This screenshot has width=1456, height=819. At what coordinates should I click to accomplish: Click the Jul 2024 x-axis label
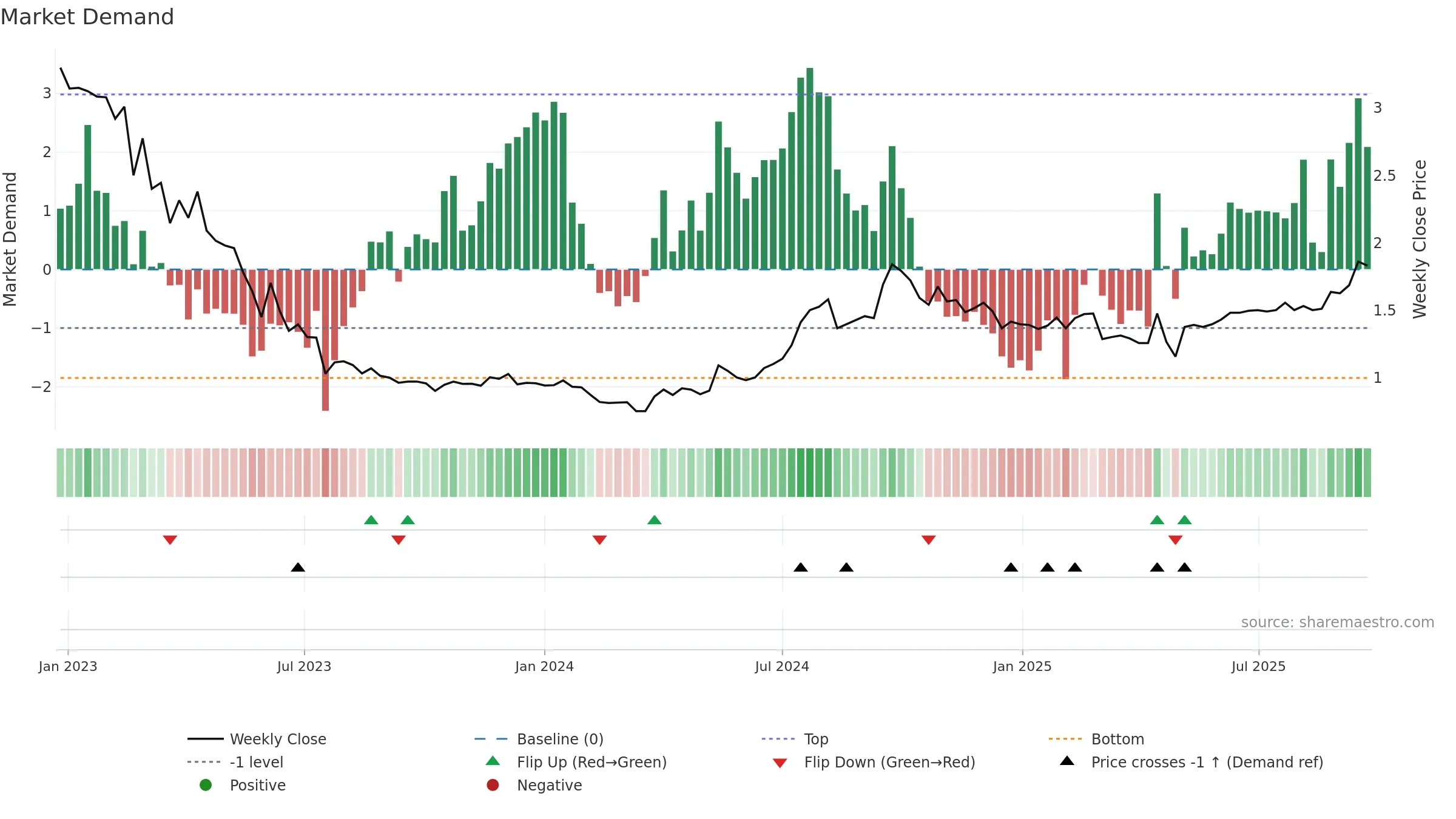pos(782,666)
